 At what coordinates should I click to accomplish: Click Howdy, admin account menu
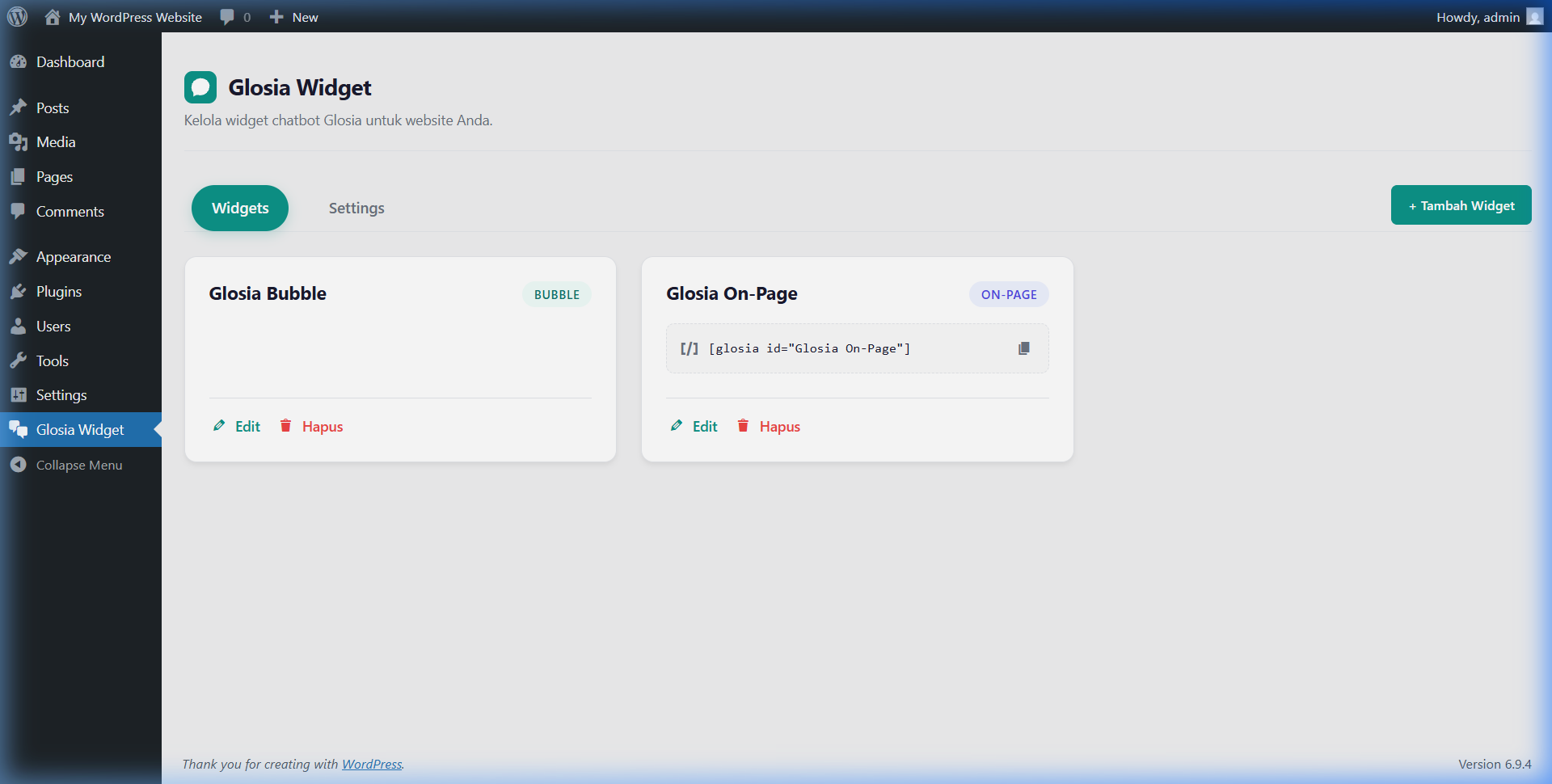tap(1489, 17)
